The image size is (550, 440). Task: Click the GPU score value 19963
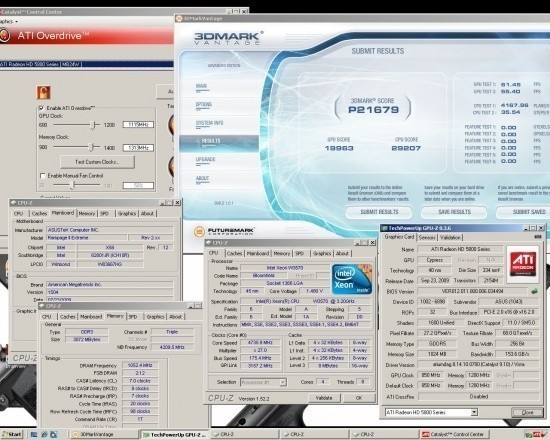[339, 148]
